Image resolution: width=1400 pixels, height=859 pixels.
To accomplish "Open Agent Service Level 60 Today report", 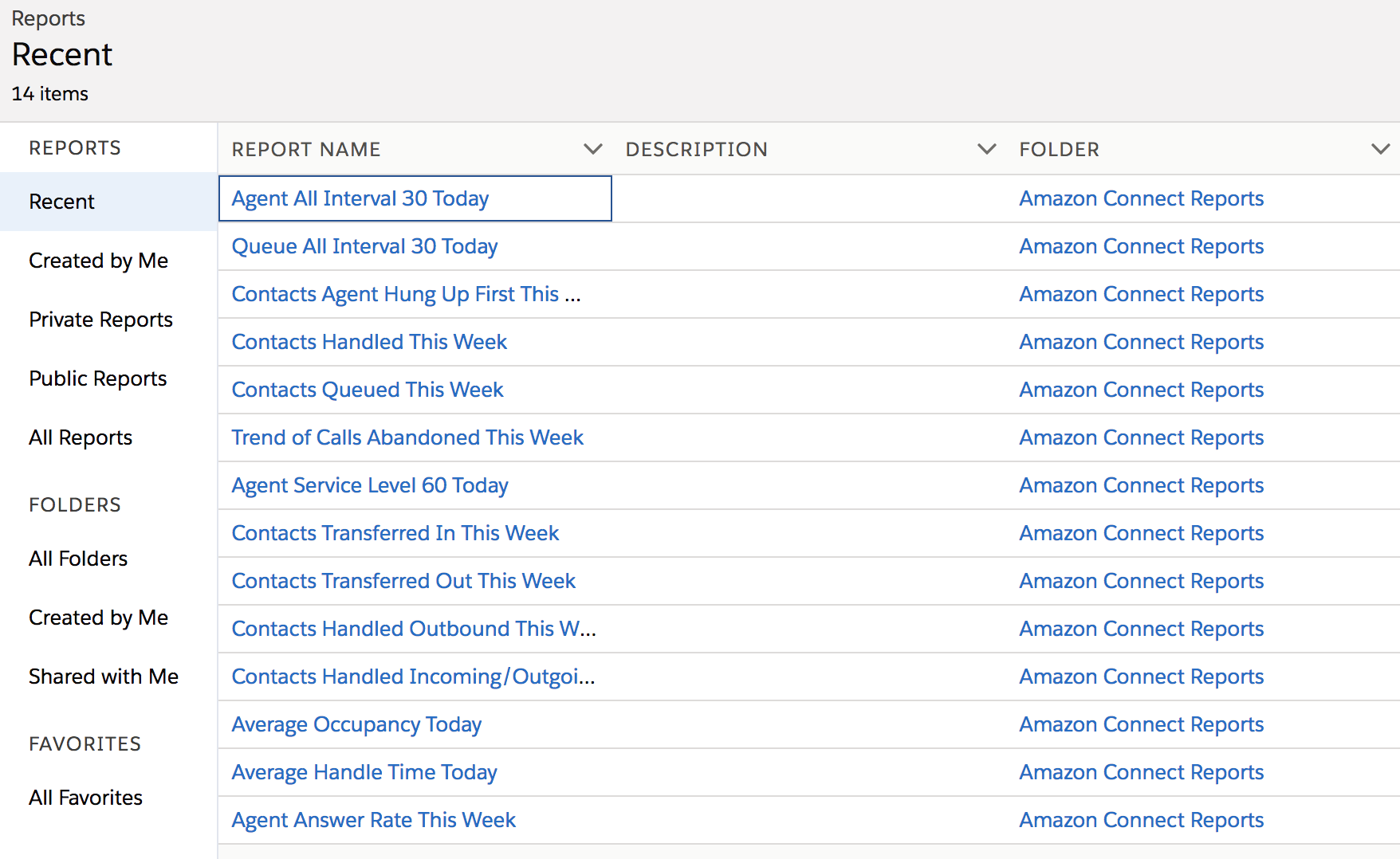I will pos(370,485).
